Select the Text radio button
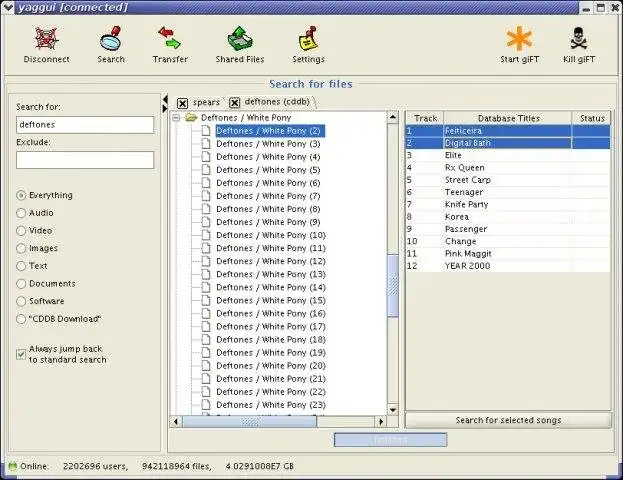 pos(21,266)
